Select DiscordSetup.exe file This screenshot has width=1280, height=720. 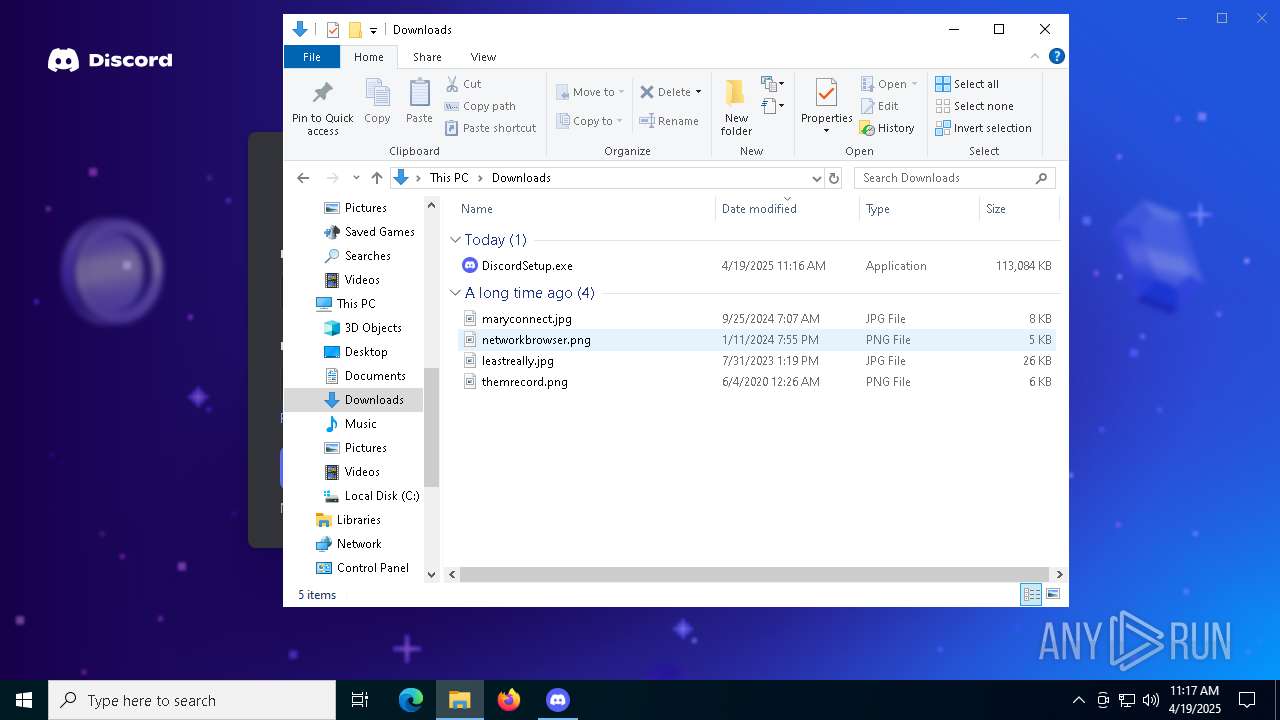757,266
